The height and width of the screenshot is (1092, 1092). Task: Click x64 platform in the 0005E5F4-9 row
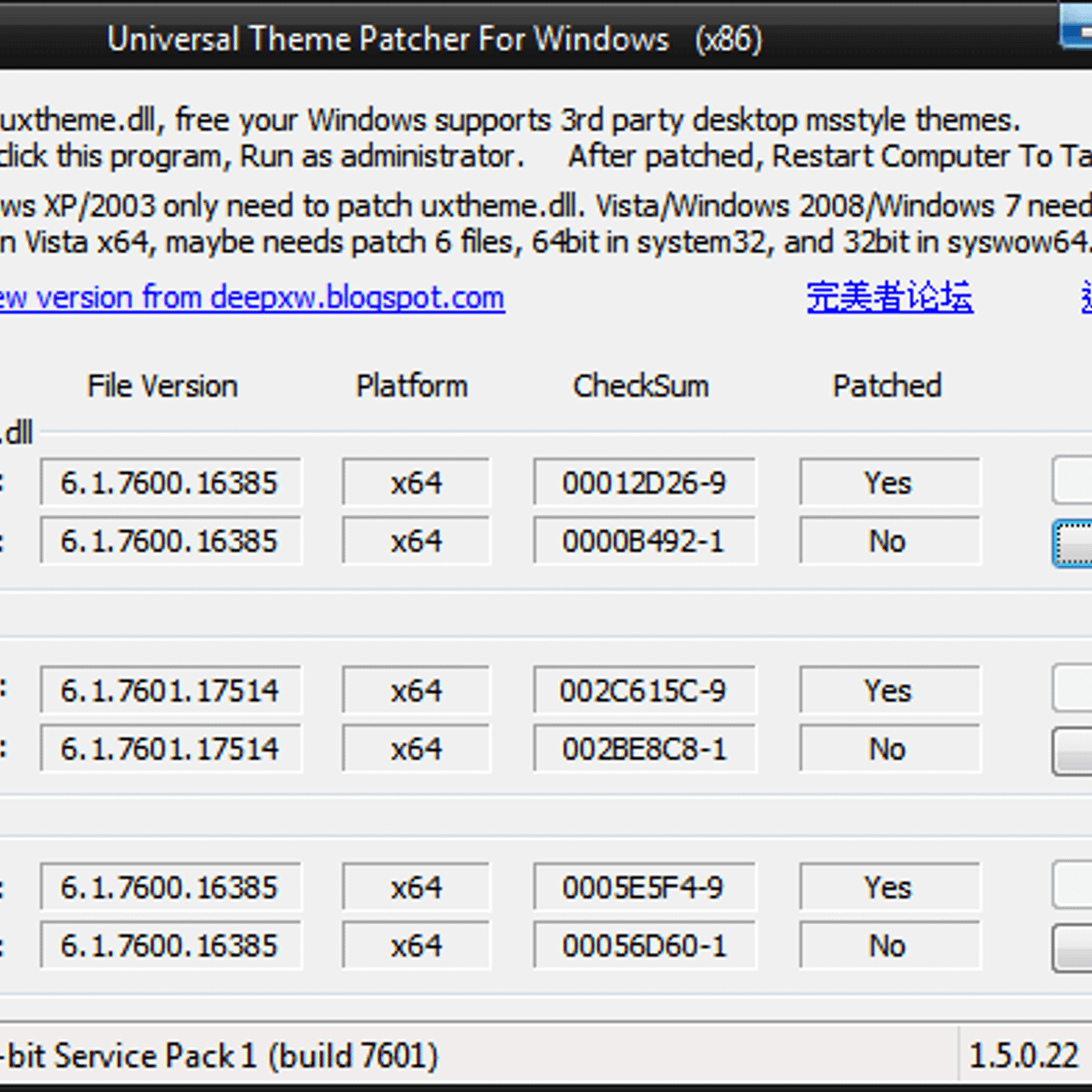[x=416, y=887]
